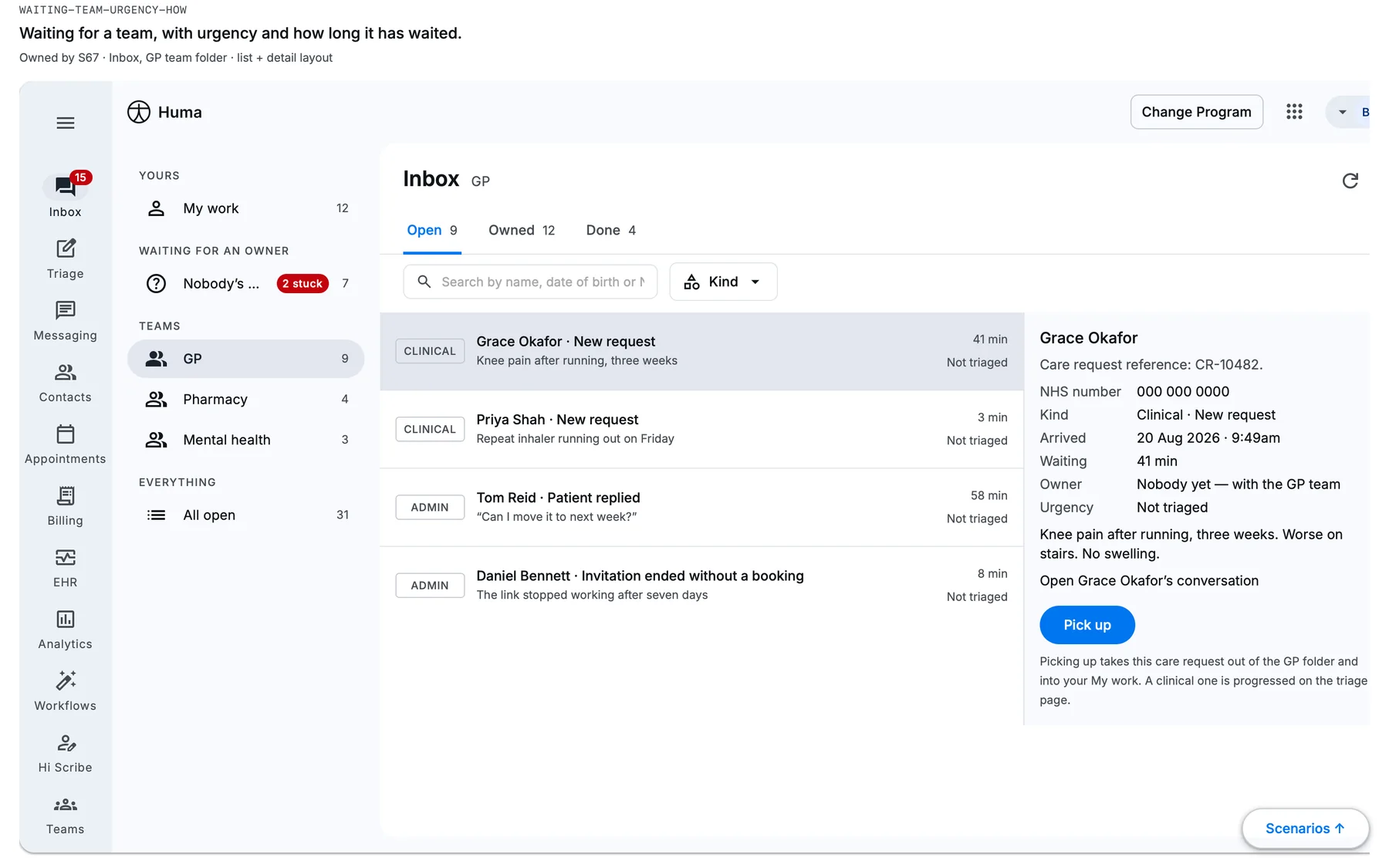Open Messaging in the sidebar
1389x868 pixels.
coord(66,320)
